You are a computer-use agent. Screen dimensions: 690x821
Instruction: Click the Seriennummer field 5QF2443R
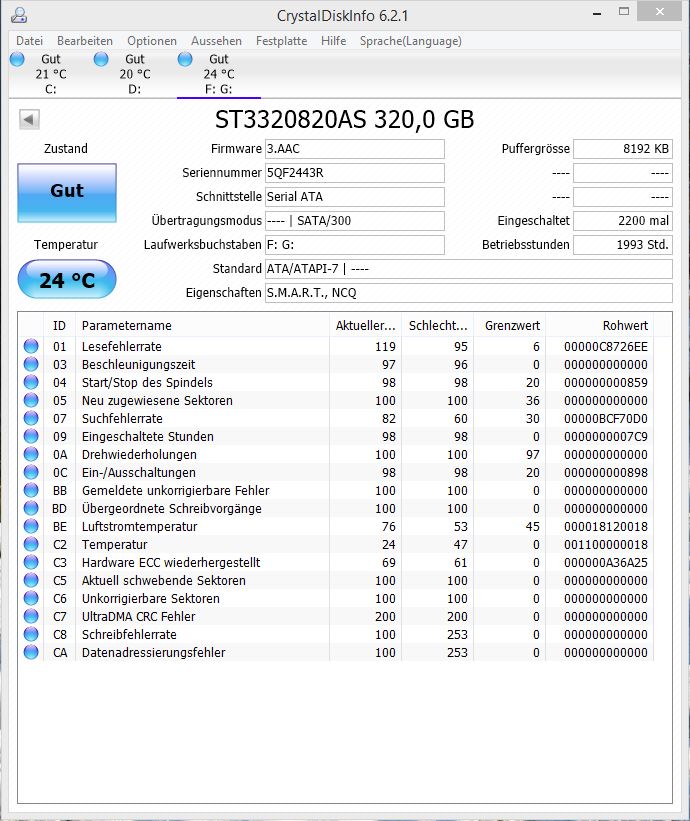(355, 173)
